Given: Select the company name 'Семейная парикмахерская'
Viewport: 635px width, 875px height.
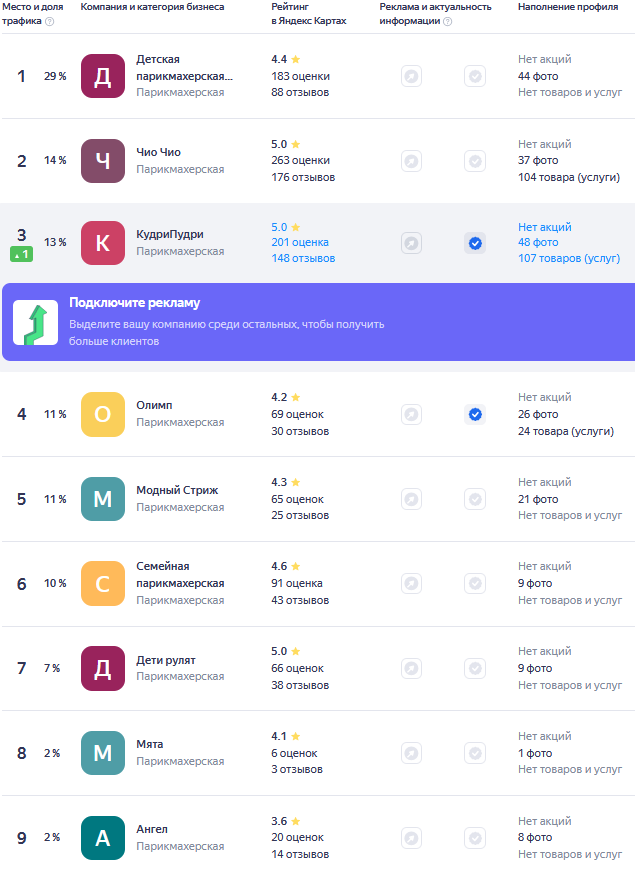Looking at the screenshot, I should click(x=180, y=575).
